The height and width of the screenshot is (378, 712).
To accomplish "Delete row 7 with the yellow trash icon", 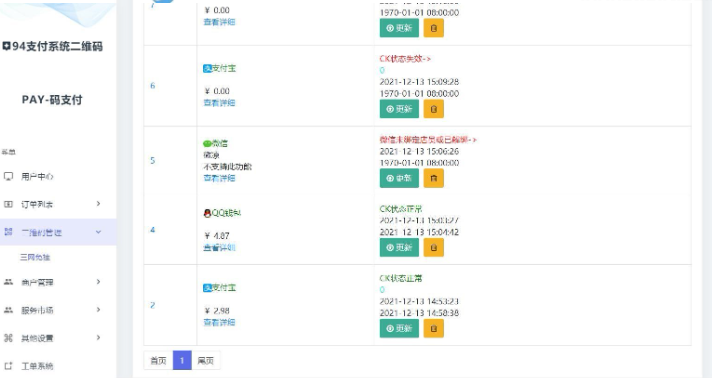I will tap(434, 28).
